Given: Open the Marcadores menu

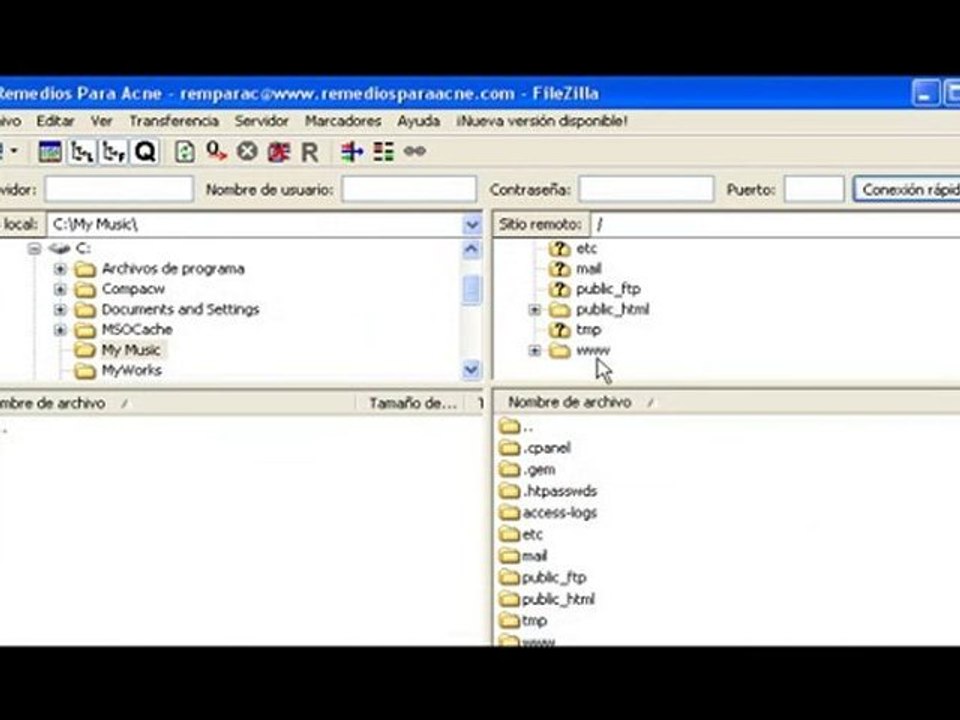Looking at the screenshot, I should [343, 121].
